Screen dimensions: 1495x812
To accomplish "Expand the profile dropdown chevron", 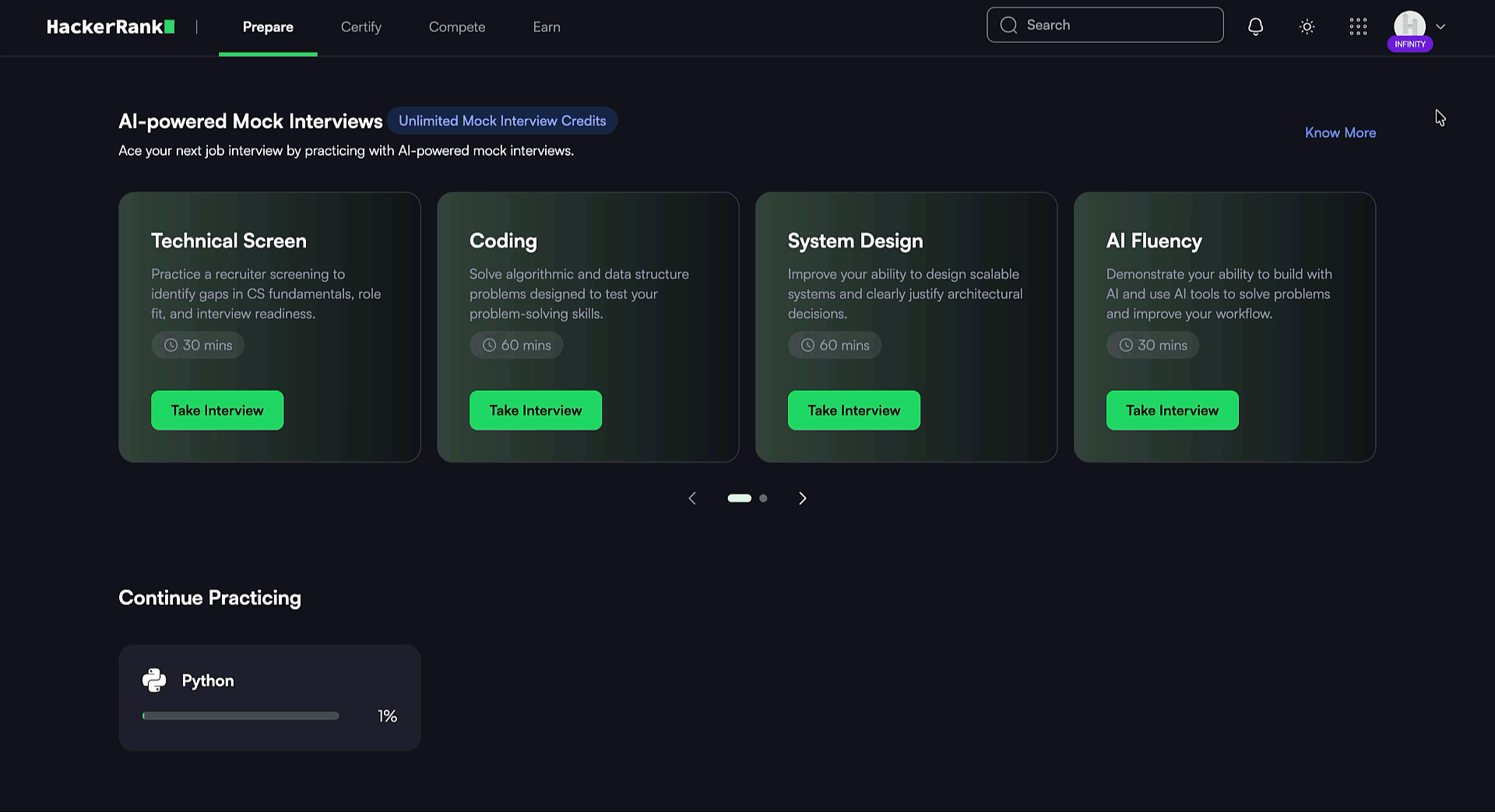I will point(1440,26).
